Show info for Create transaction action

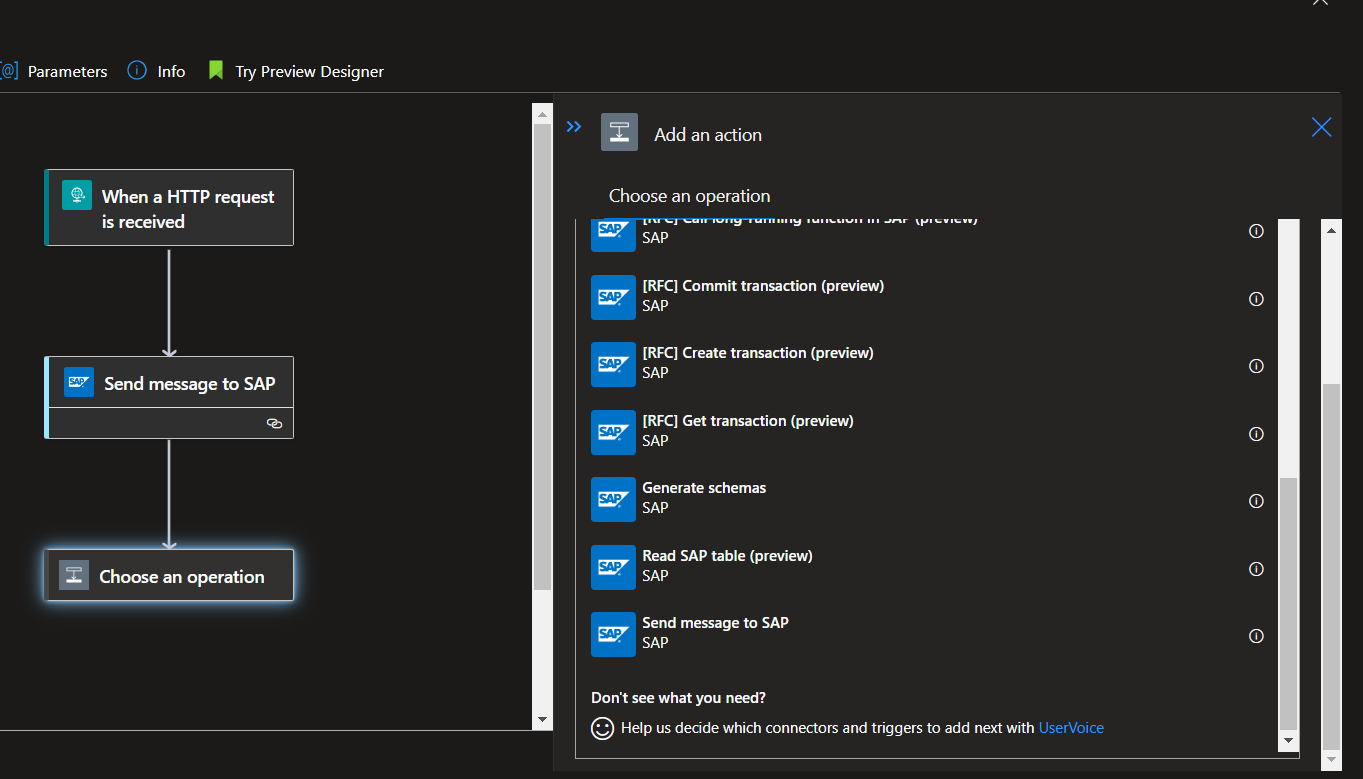pyautogui.click(x=1257, y=366)
